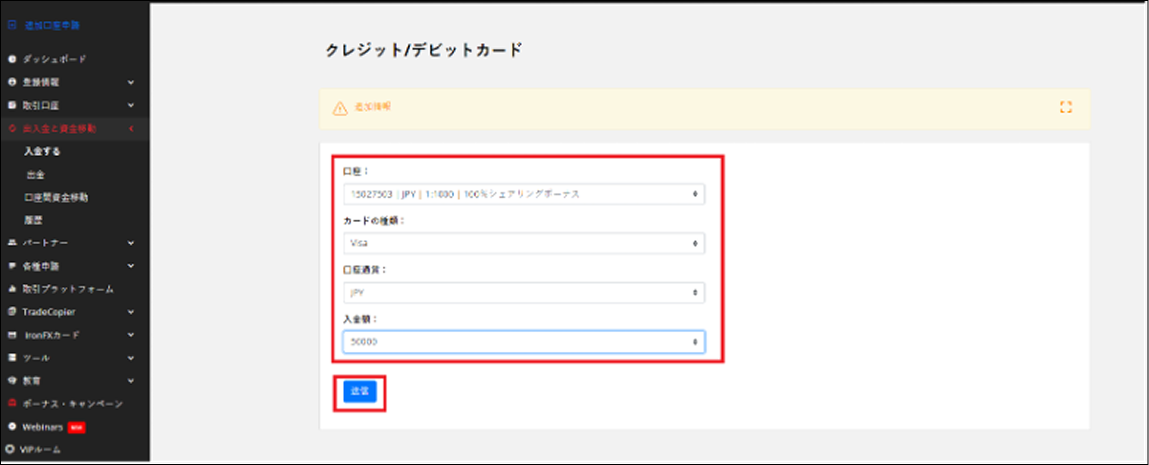Click the 追加口座申請 icon at top

[12, 23]
